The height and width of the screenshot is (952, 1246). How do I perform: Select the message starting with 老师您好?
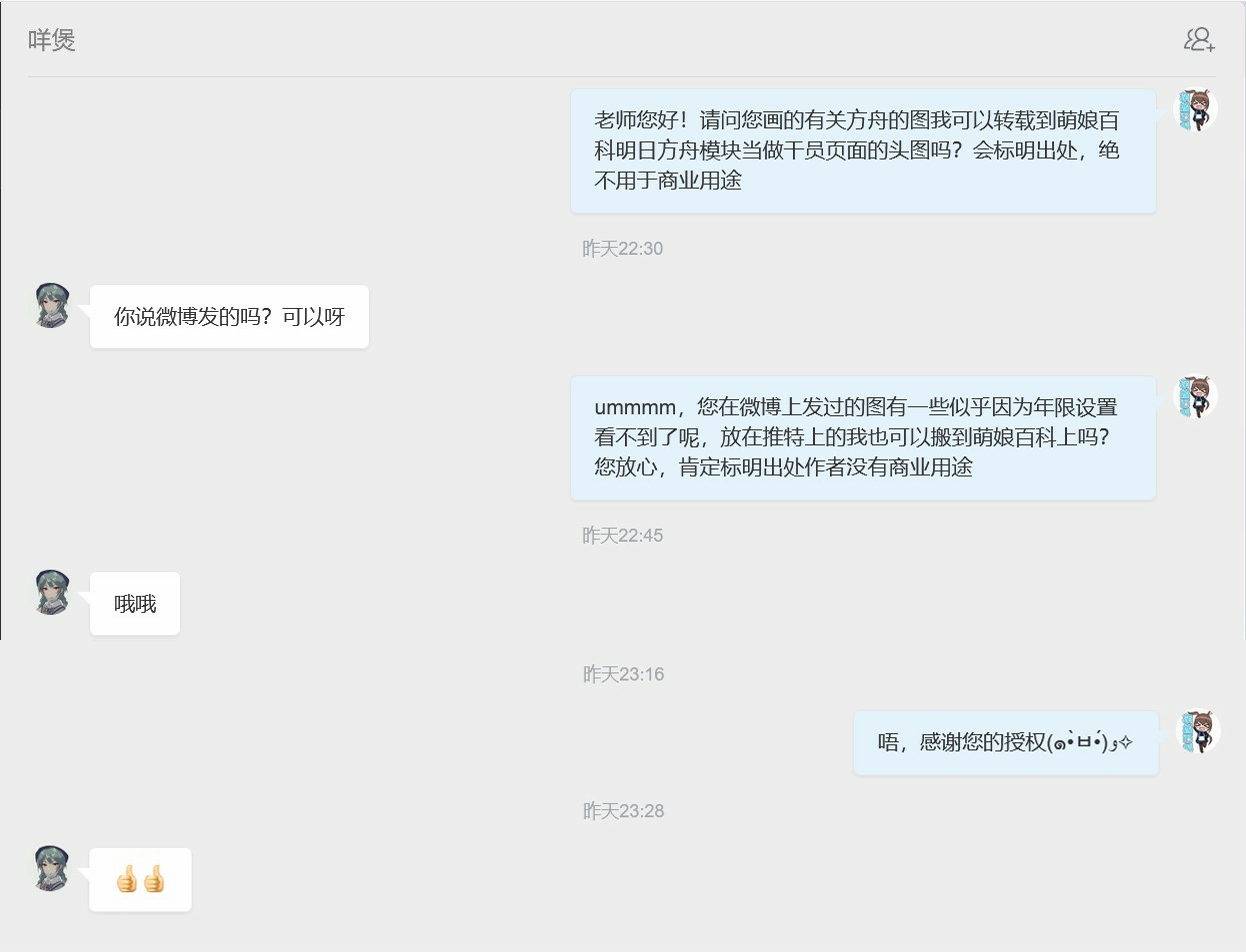[x=863, y=151]
